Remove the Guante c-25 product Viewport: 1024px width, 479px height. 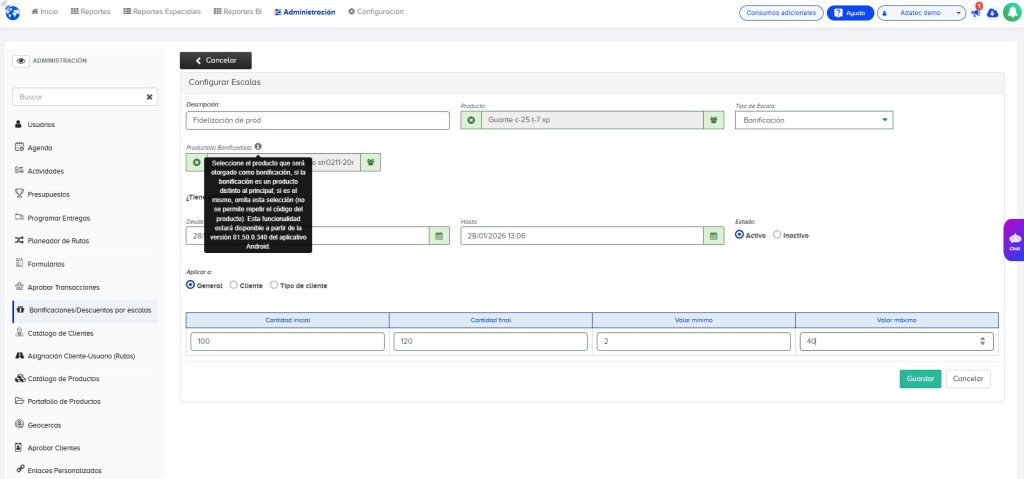coord(471,120)
